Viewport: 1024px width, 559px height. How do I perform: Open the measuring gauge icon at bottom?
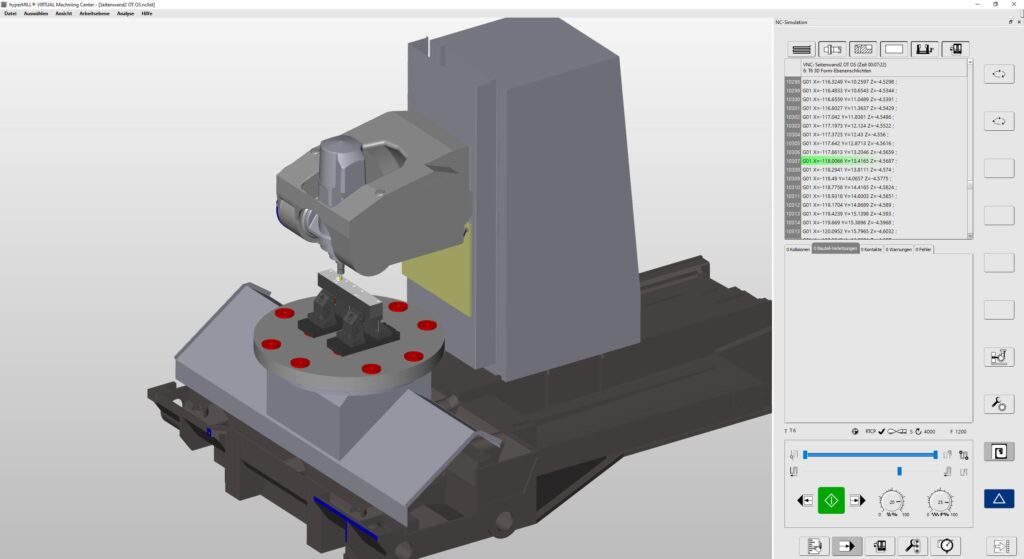[946, 546]
